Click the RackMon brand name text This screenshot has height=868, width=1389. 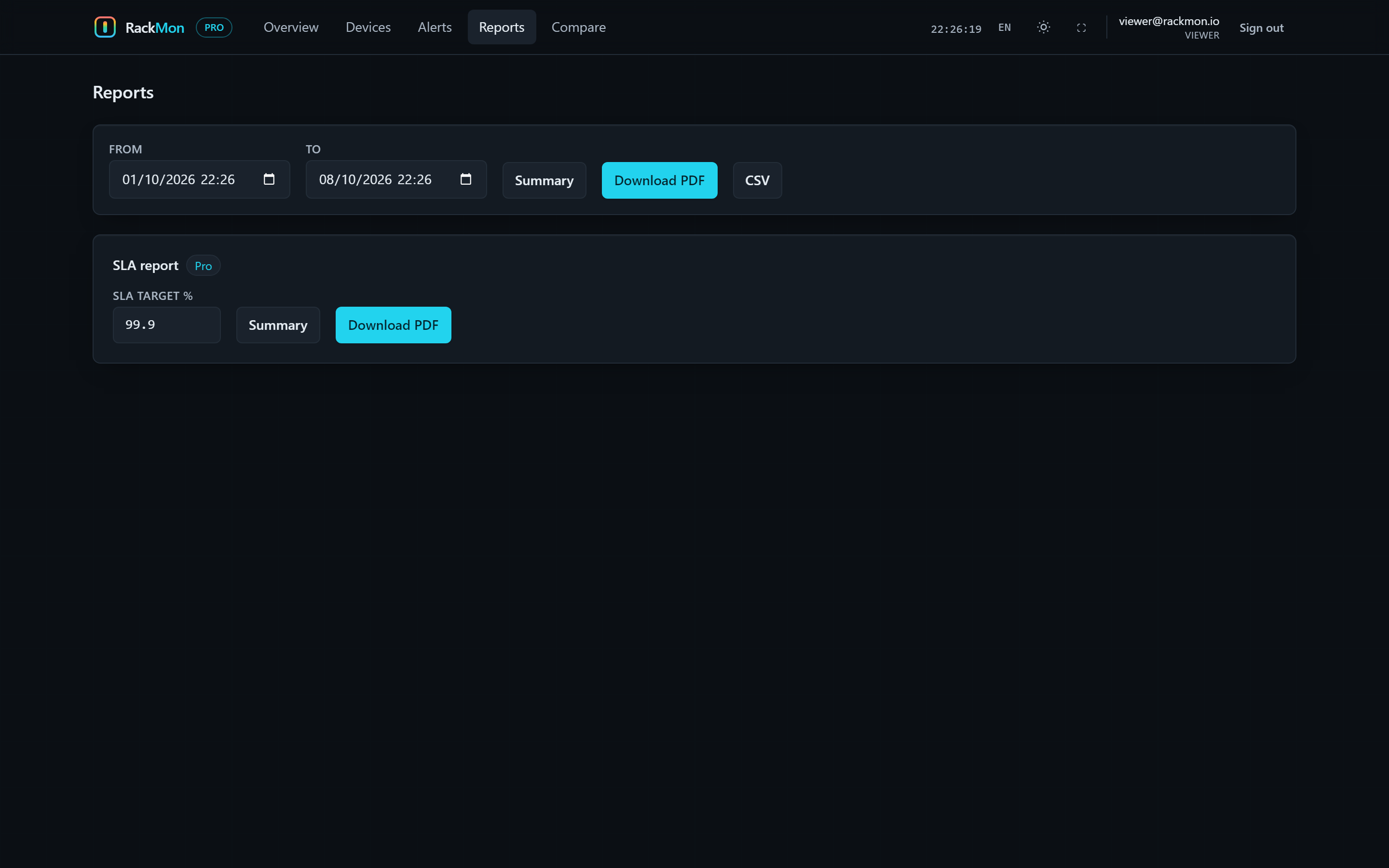click(154, 27)
